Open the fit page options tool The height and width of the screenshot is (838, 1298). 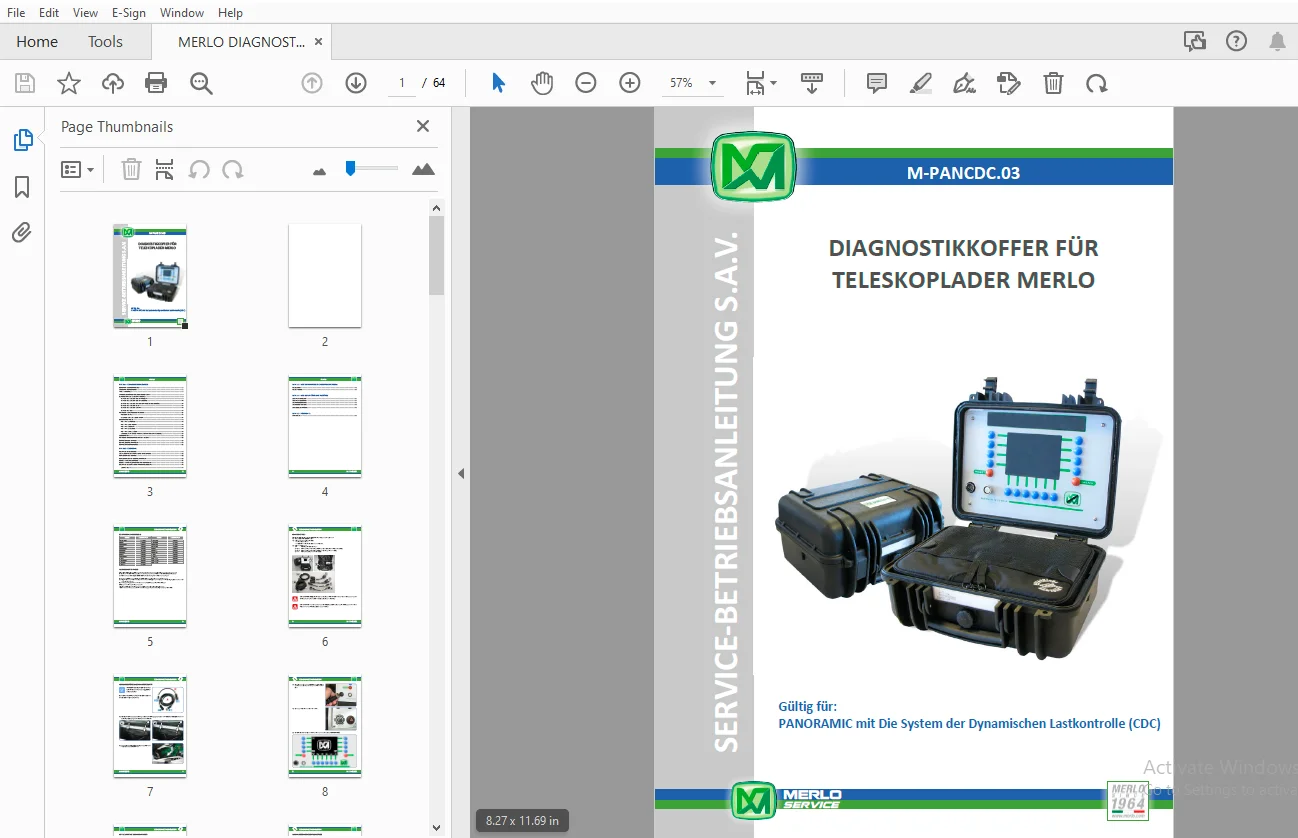761,83
